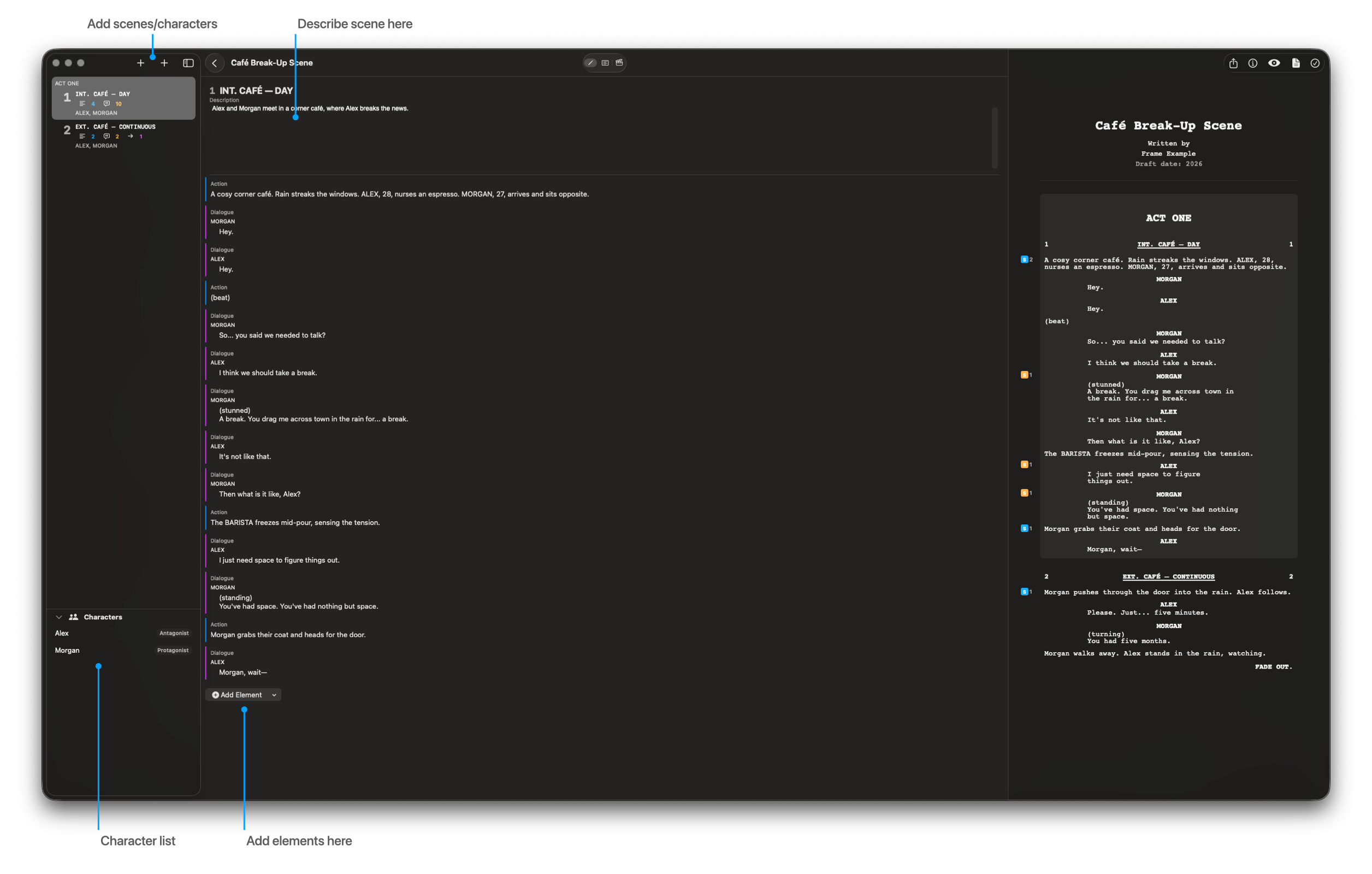Click 'I just need space to figure things out.' line
The width and height of the screenshot is (1372, 874).
(x=279, y=560)
